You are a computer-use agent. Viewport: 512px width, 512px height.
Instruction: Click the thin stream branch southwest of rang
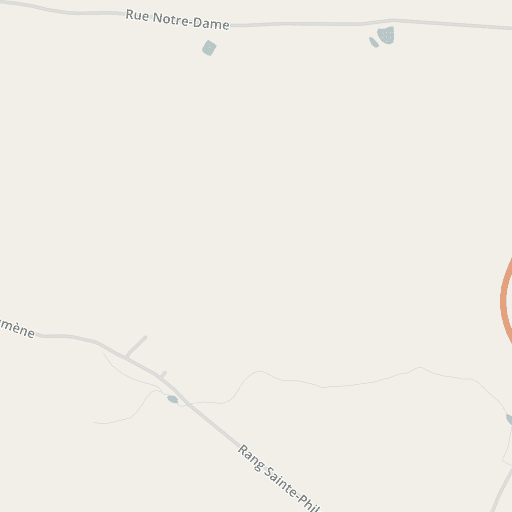pos(127,408)
